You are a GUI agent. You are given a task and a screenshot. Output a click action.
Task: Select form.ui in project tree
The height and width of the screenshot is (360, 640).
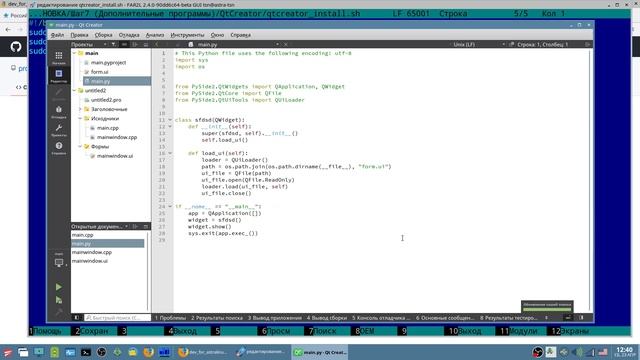pyautogui.click(x=100, y=72)
